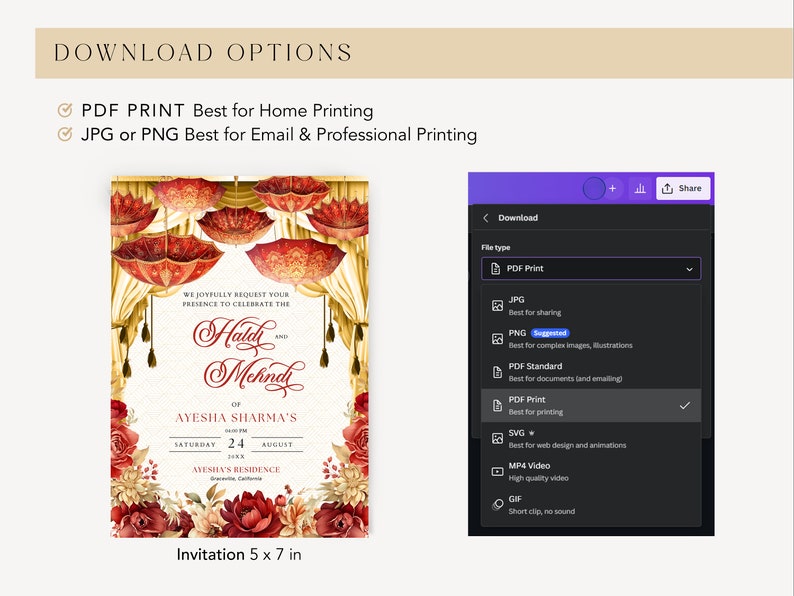This screenshot has height=596, width=794.
Task: Click the PDF Print document icon
Action: (x=497, y=406)
